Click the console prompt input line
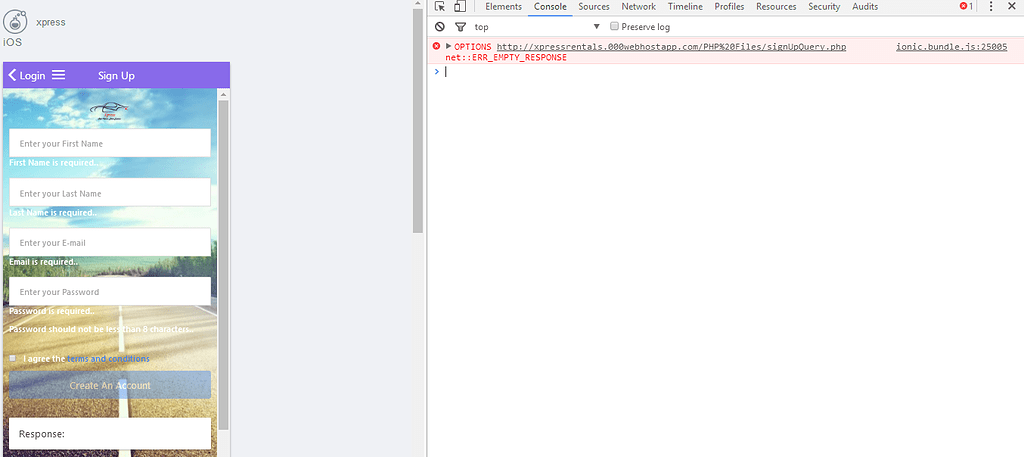1024x457 pixels. pos(731,72)
